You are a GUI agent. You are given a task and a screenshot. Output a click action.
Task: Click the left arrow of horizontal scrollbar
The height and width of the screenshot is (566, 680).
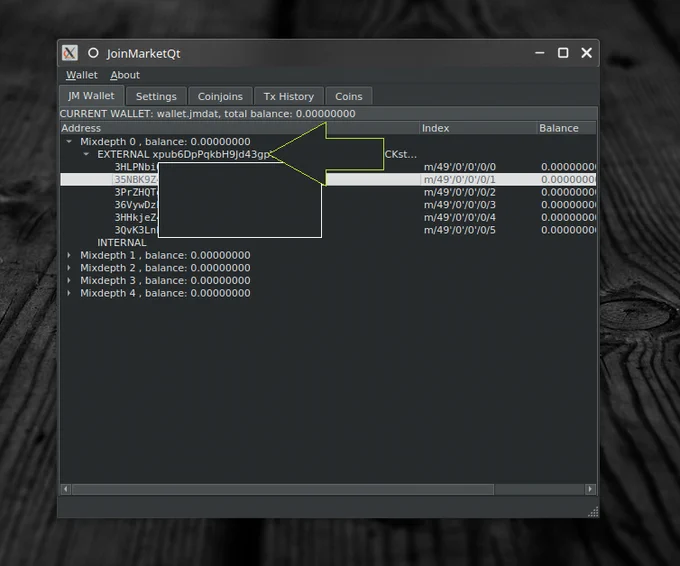click(x=65, y=489)
